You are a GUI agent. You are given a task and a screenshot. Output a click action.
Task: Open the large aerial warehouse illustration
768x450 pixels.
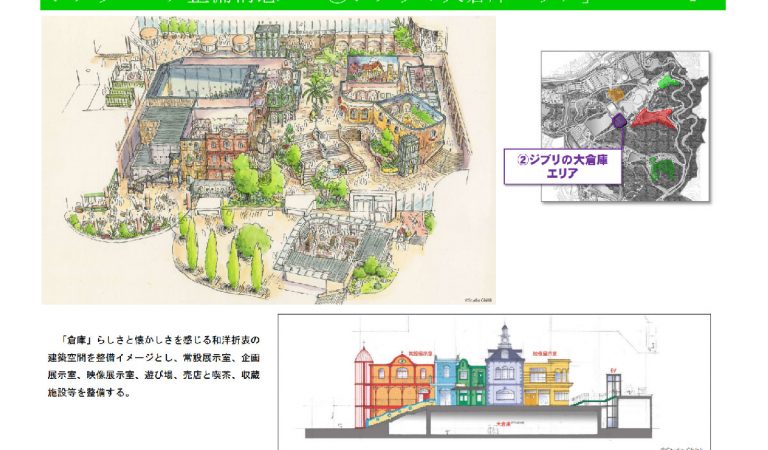268,160
